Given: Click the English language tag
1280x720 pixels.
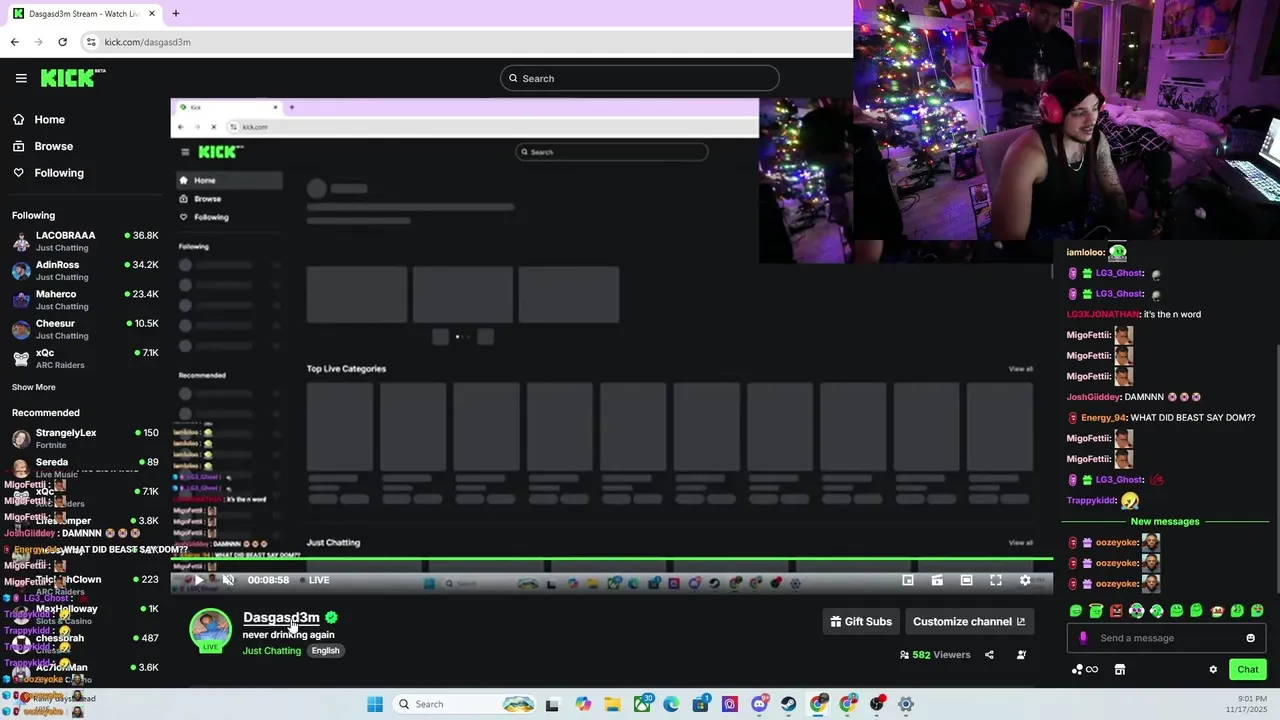Looking at the screenshot, I should [x=325, y=651].
